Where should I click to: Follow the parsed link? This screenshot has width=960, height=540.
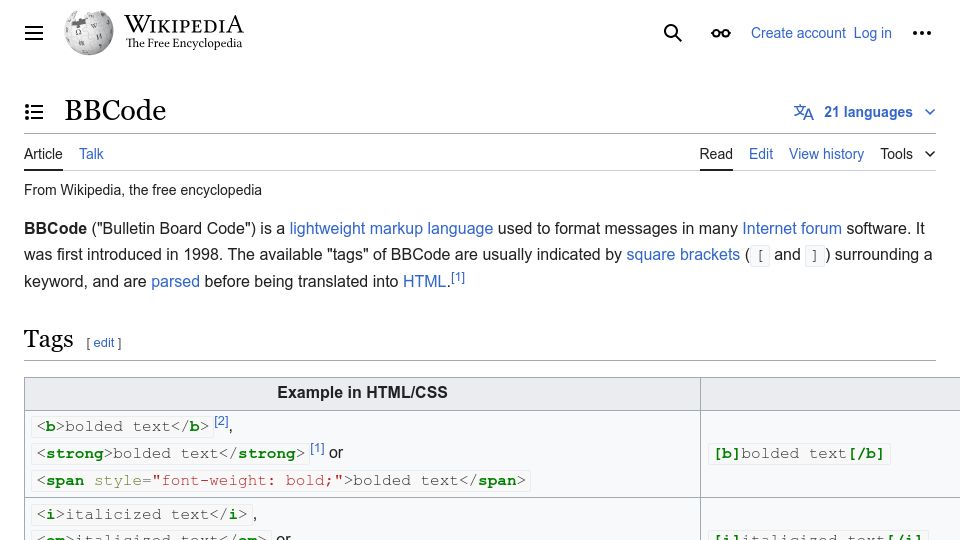[x=175, y=282]
